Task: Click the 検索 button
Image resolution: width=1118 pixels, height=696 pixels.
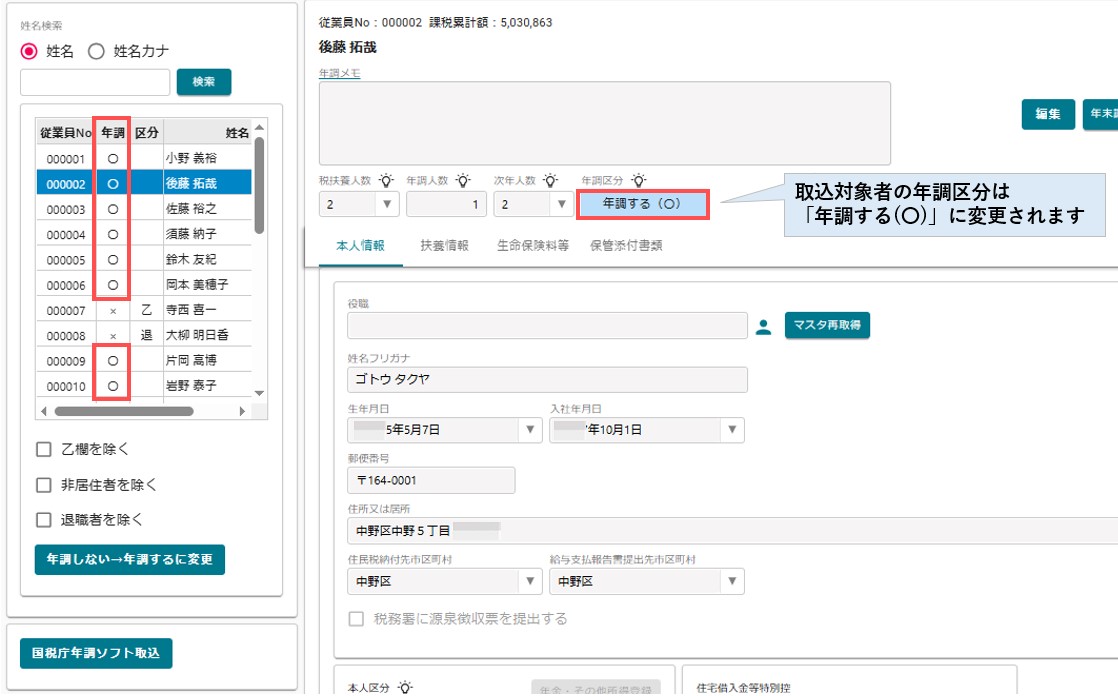Action: pyautogui.click(x=204, y=81)
